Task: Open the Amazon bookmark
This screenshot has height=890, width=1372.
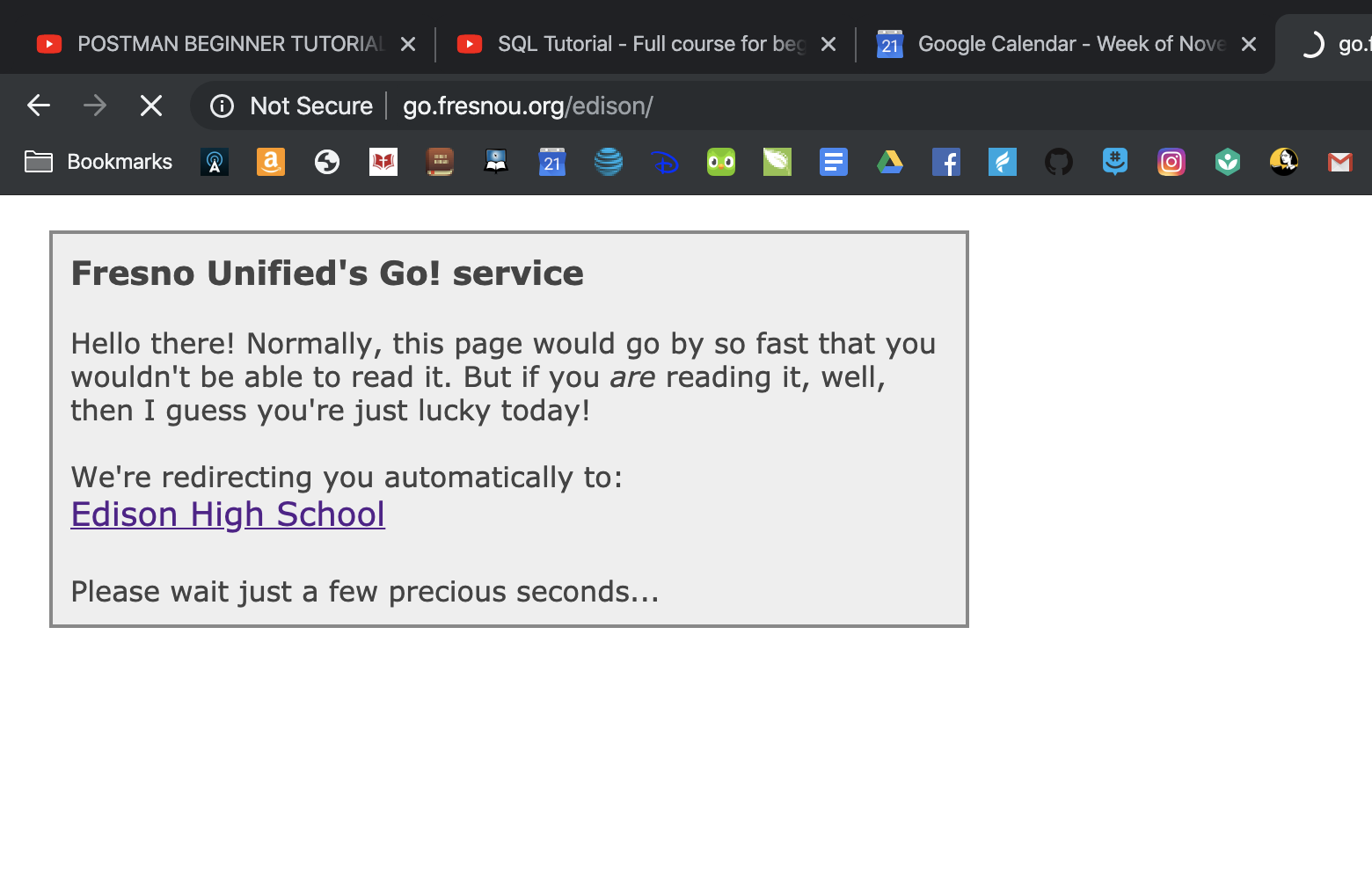Action: coord(270,162)
